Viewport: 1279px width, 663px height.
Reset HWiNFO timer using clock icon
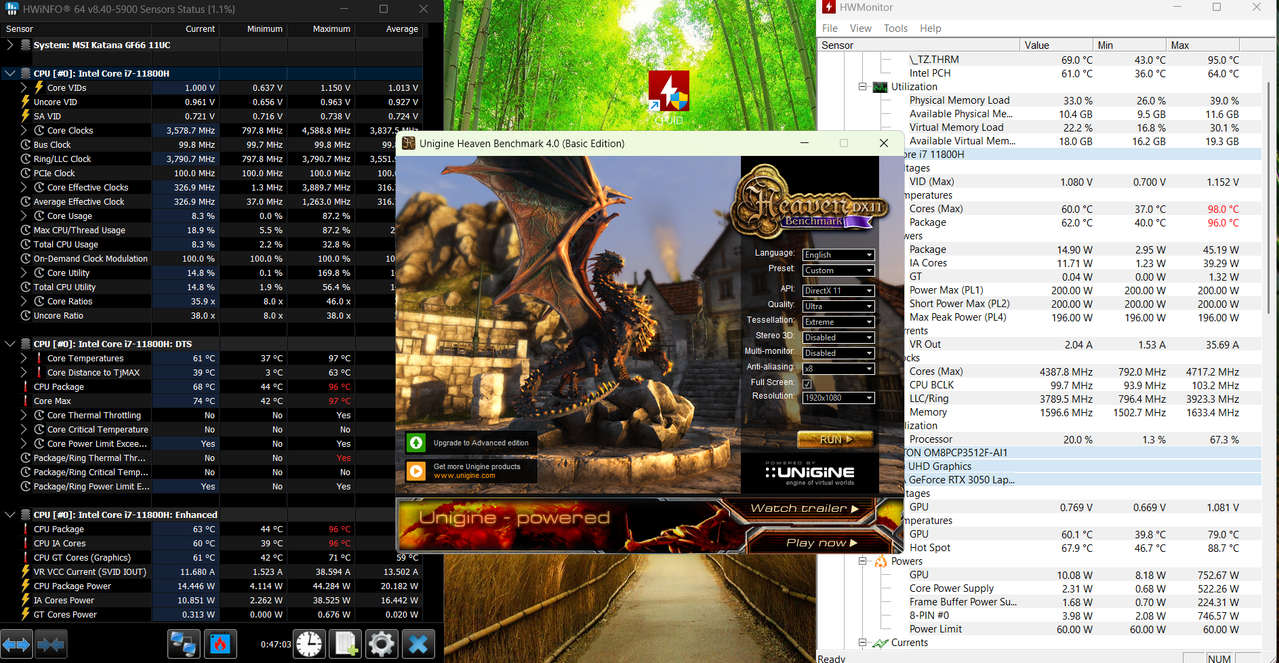pyautogui.click(x=310, y=645)
